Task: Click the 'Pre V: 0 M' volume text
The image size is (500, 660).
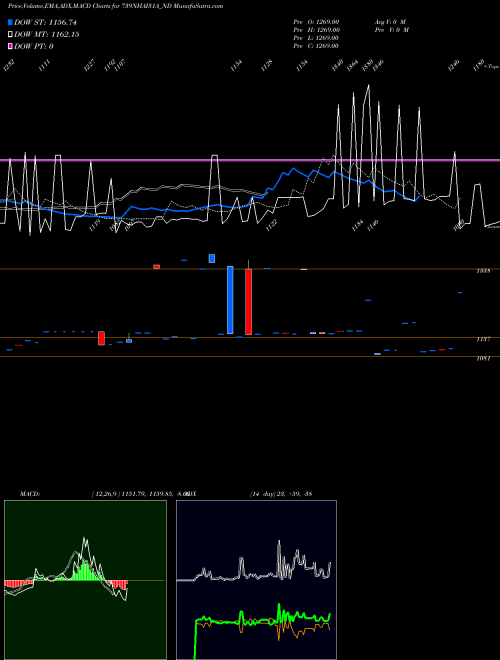Action: pos(391,30)
